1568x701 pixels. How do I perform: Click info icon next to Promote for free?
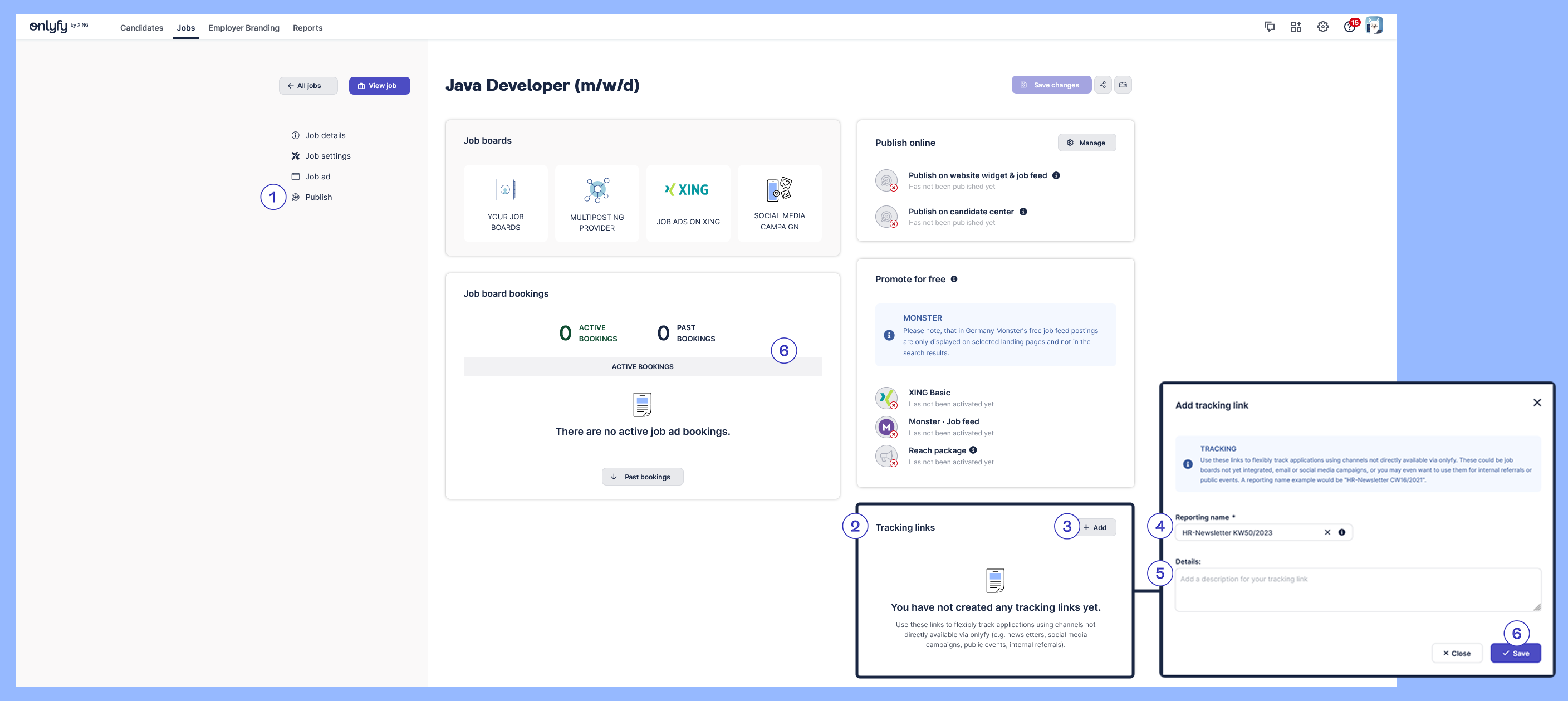click(x=954, y=280)
